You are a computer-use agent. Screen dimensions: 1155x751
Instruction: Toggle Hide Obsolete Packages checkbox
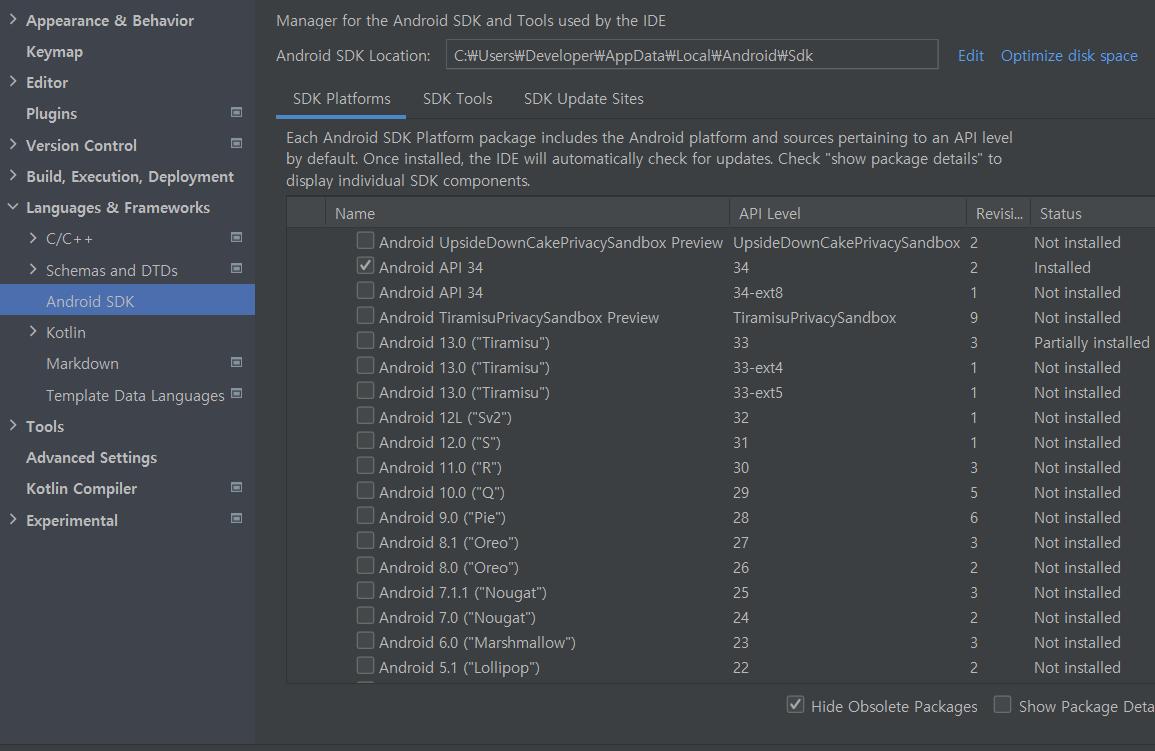point(796,705)
